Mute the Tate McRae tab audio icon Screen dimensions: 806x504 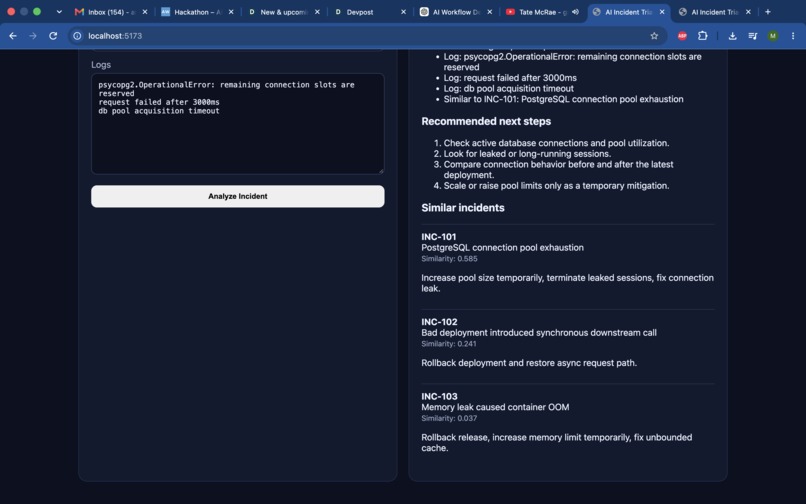point(575,12)
